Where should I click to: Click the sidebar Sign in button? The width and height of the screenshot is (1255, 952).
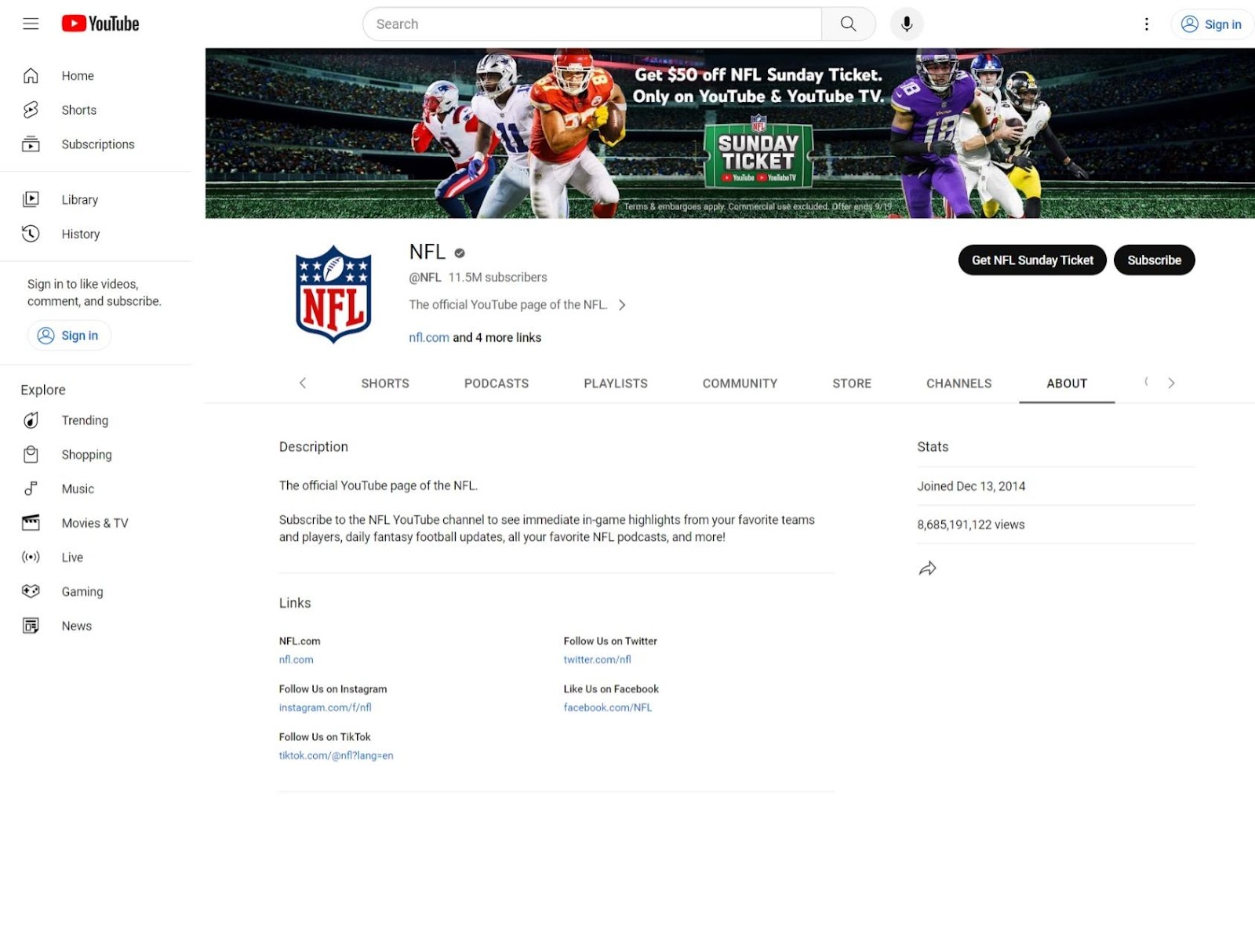[69, 336]
